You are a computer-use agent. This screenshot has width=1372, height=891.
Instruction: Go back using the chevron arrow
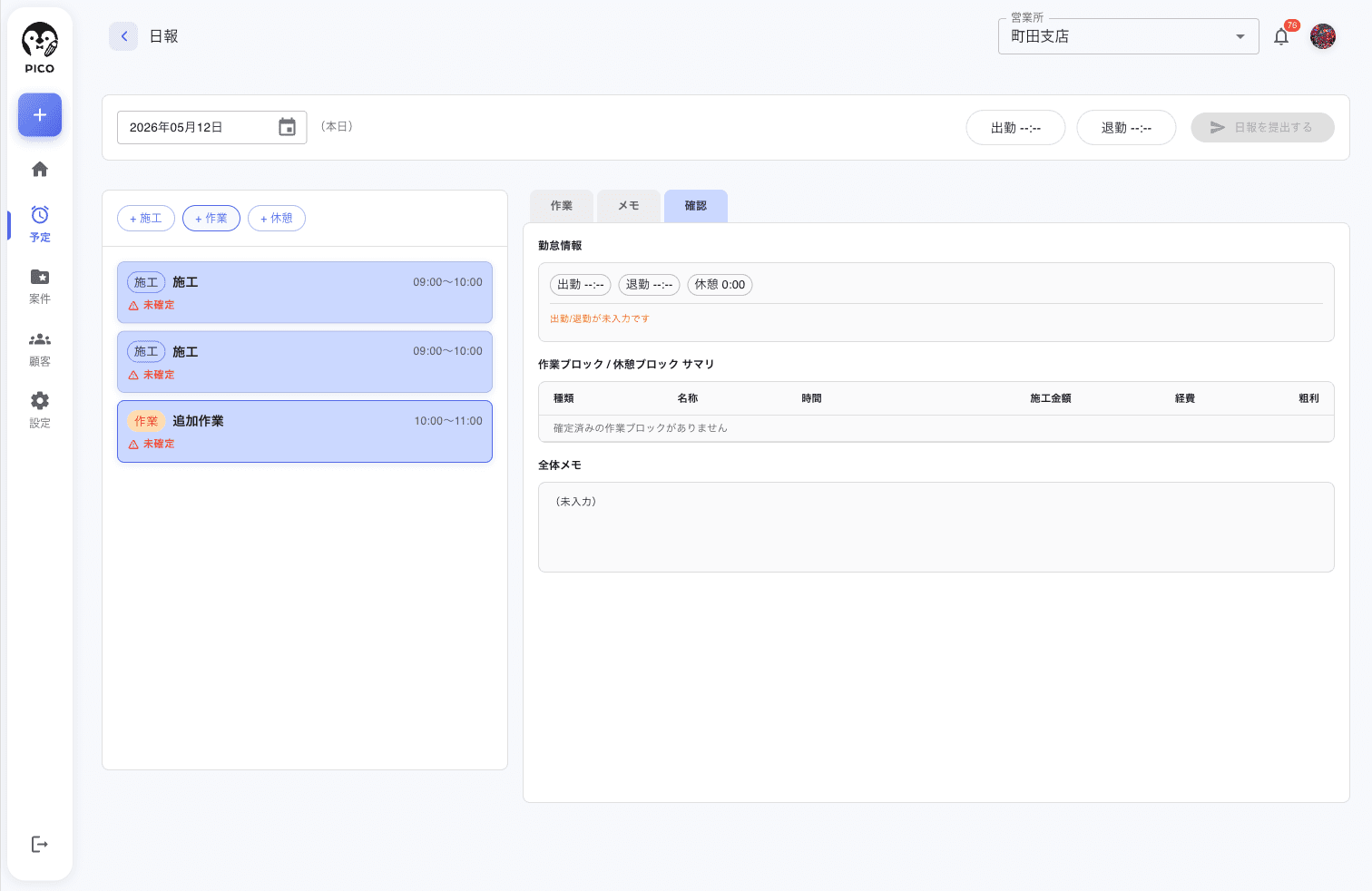[x=123, y=36]
